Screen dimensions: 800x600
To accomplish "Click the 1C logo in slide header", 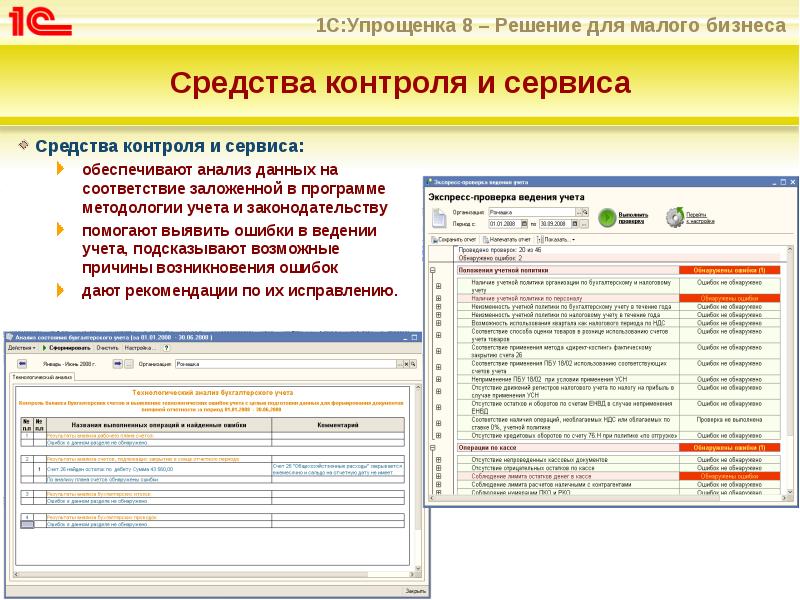I will pos(40,21).
